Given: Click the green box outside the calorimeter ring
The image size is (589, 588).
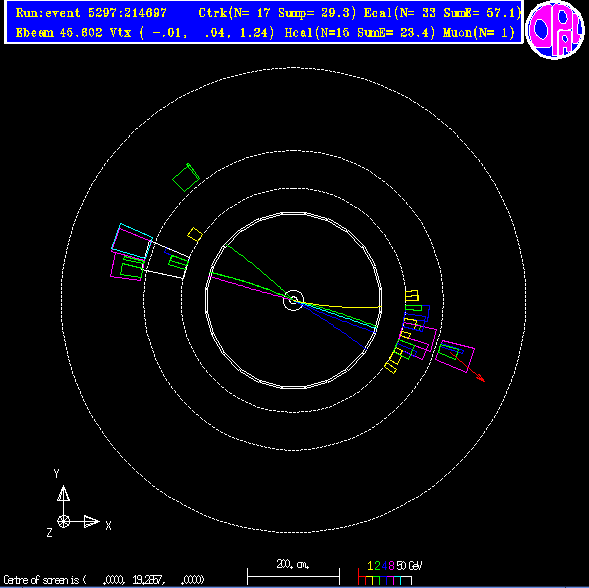Looking at the screenshot, I should point(186,177).
